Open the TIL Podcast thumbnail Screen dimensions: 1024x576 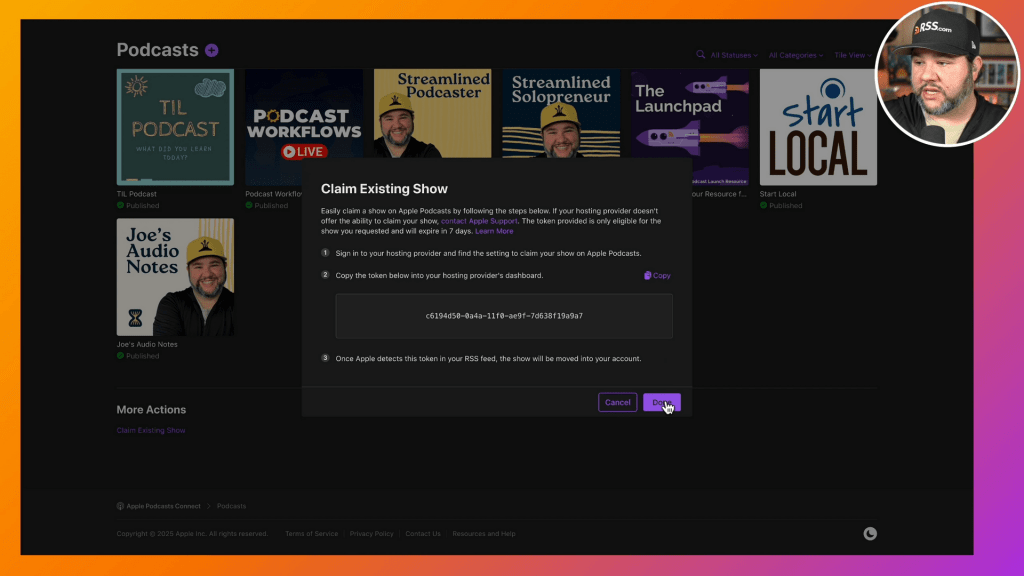click(x=175, y=127)
